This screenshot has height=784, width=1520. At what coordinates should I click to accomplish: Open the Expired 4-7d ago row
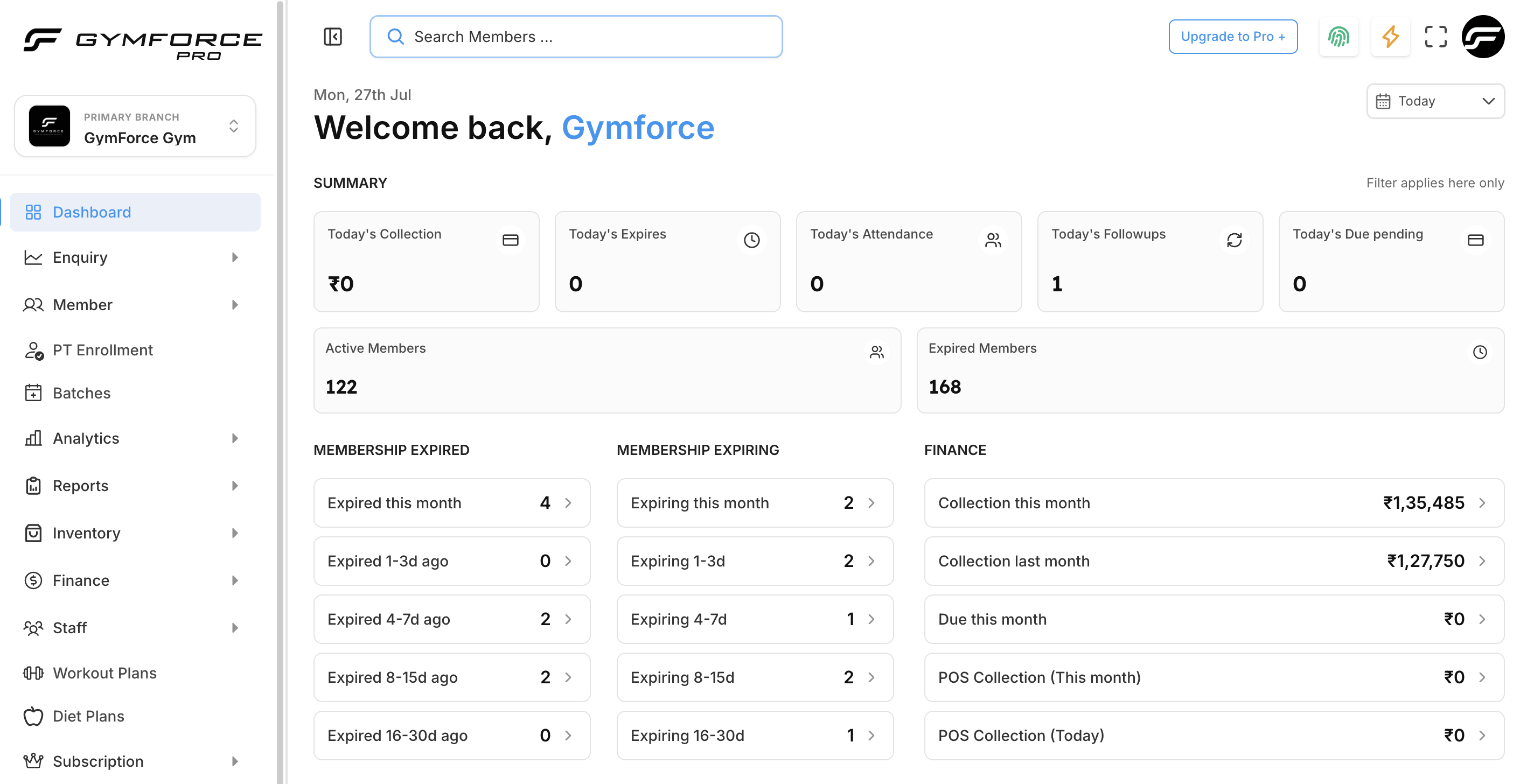click(x=451, y=619)
